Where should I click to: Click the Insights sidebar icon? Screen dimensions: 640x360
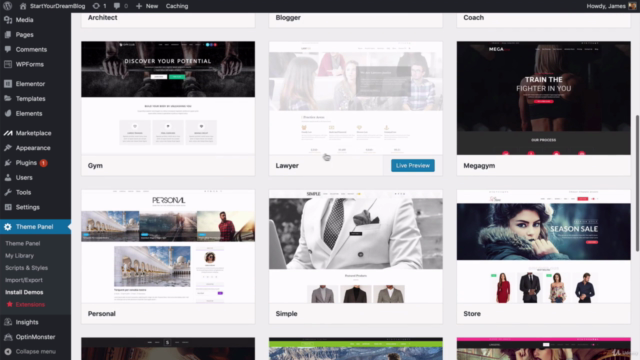8,322
